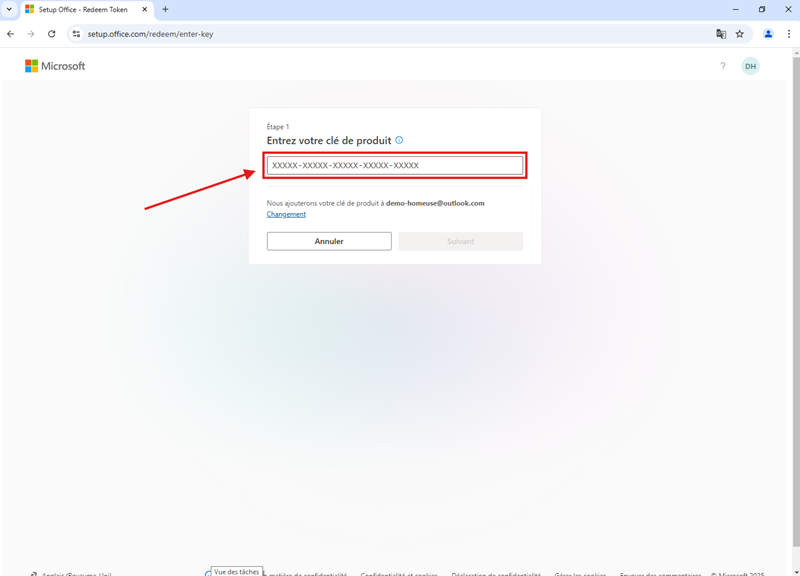Image resolution: width=800 pixels, height=576 pixels.
Task: Click the info icon beside product key heading
Action: [x=399, y=141]
